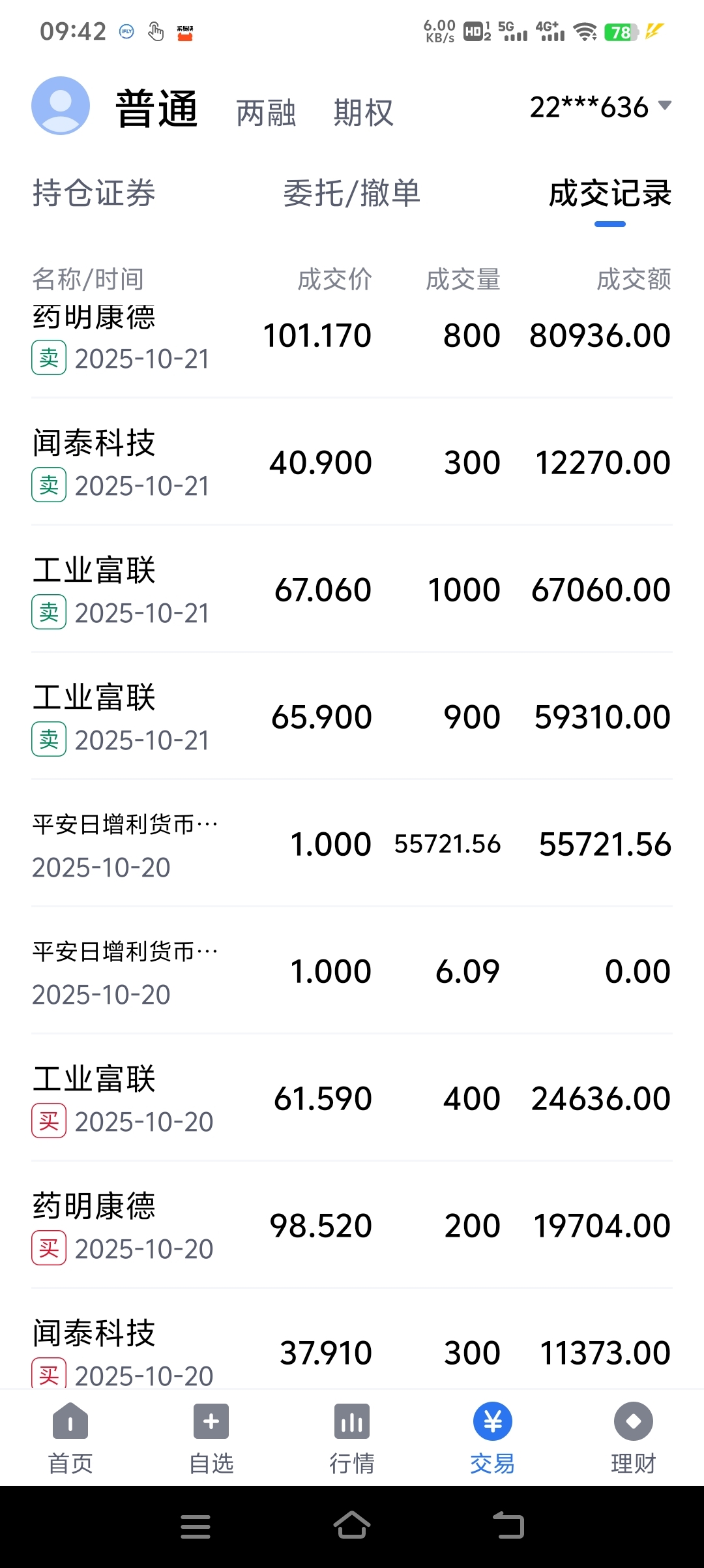This screenshot has height=1568, width=704.
Task: Open the 委托/撤单 orders tab
Action: point(352,193)
